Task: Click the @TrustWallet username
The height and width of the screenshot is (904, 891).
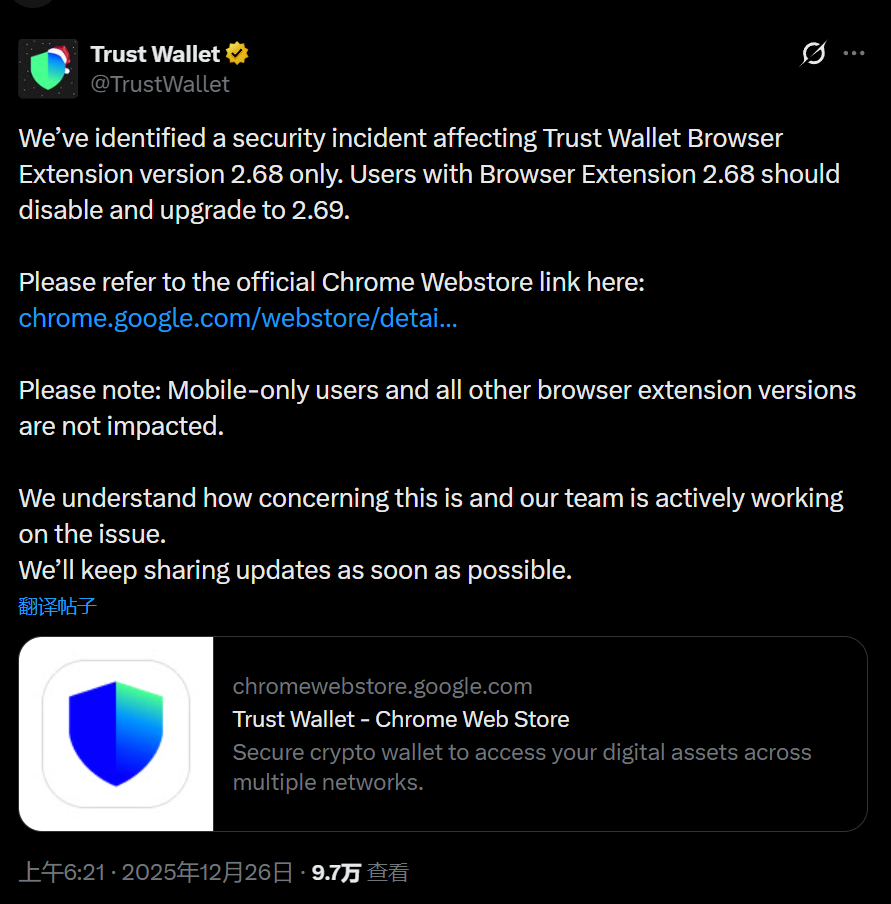Action: coord(160,84)
